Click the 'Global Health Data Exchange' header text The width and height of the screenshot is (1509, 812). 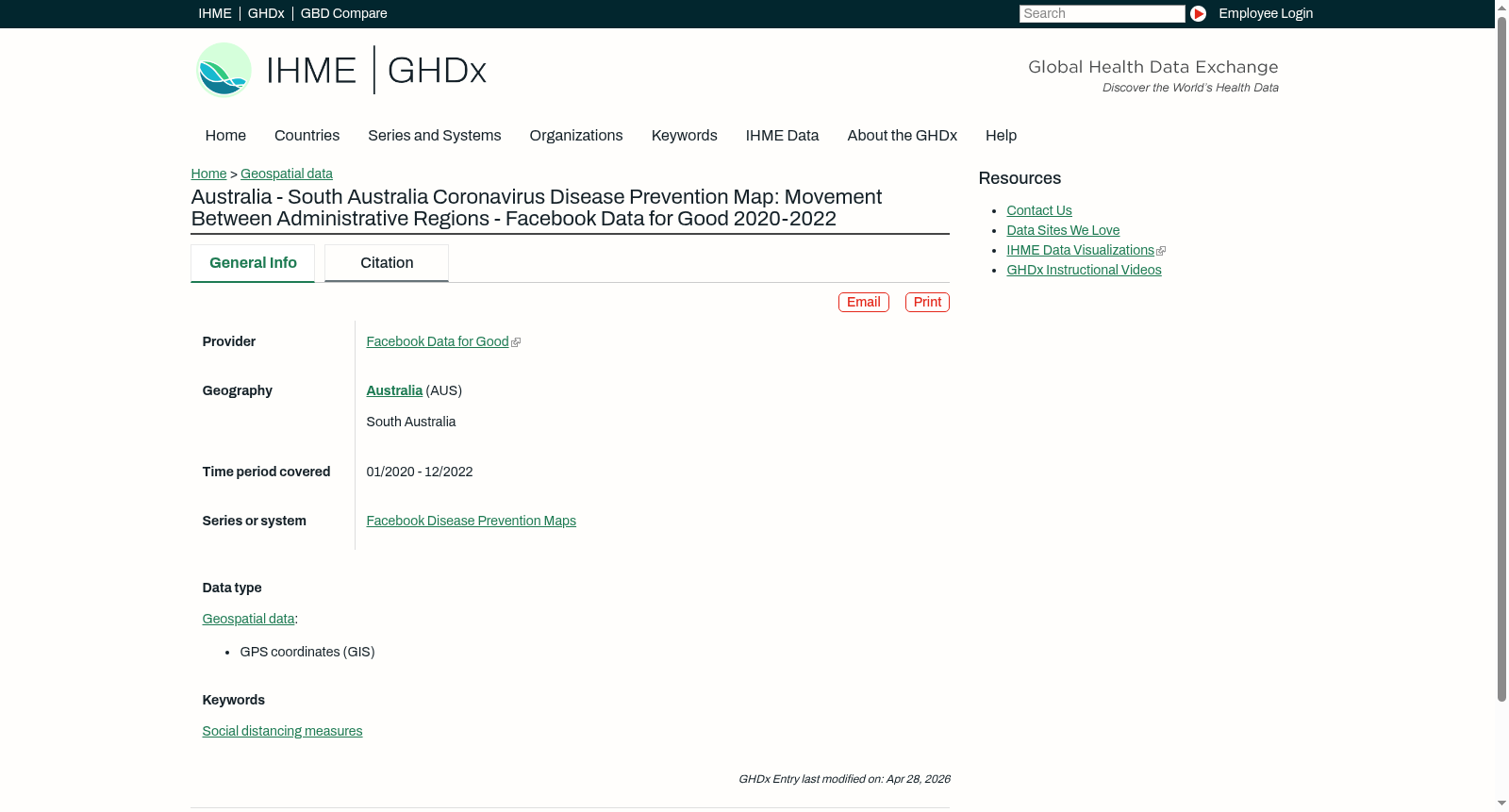click(x=1153, y=67)
